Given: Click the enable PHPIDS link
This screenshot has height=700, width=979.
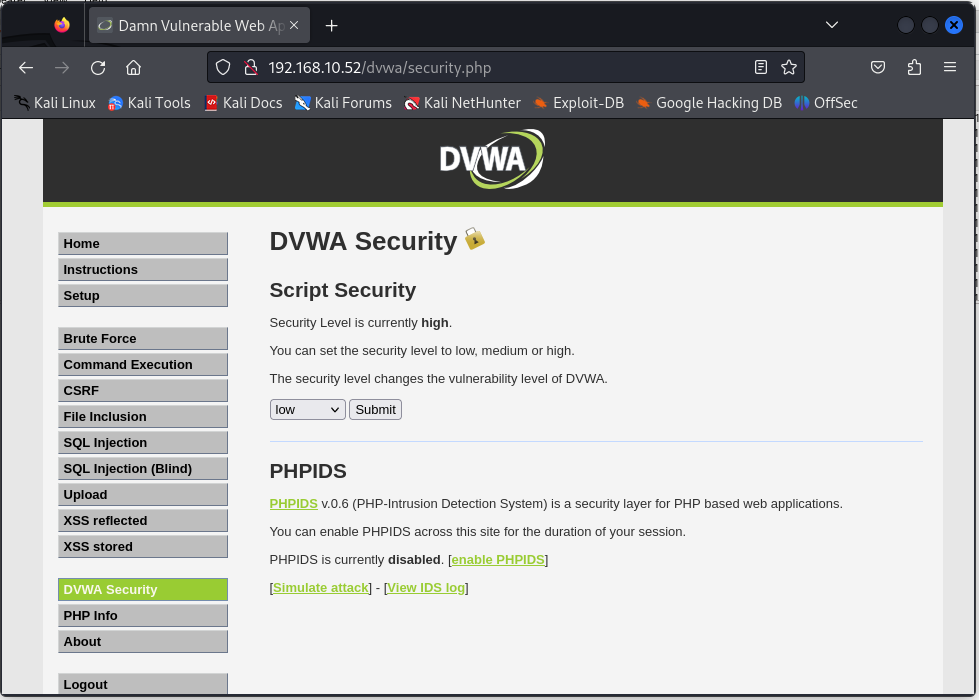Looking at the screenshot, I should click(x=498, y=560).
